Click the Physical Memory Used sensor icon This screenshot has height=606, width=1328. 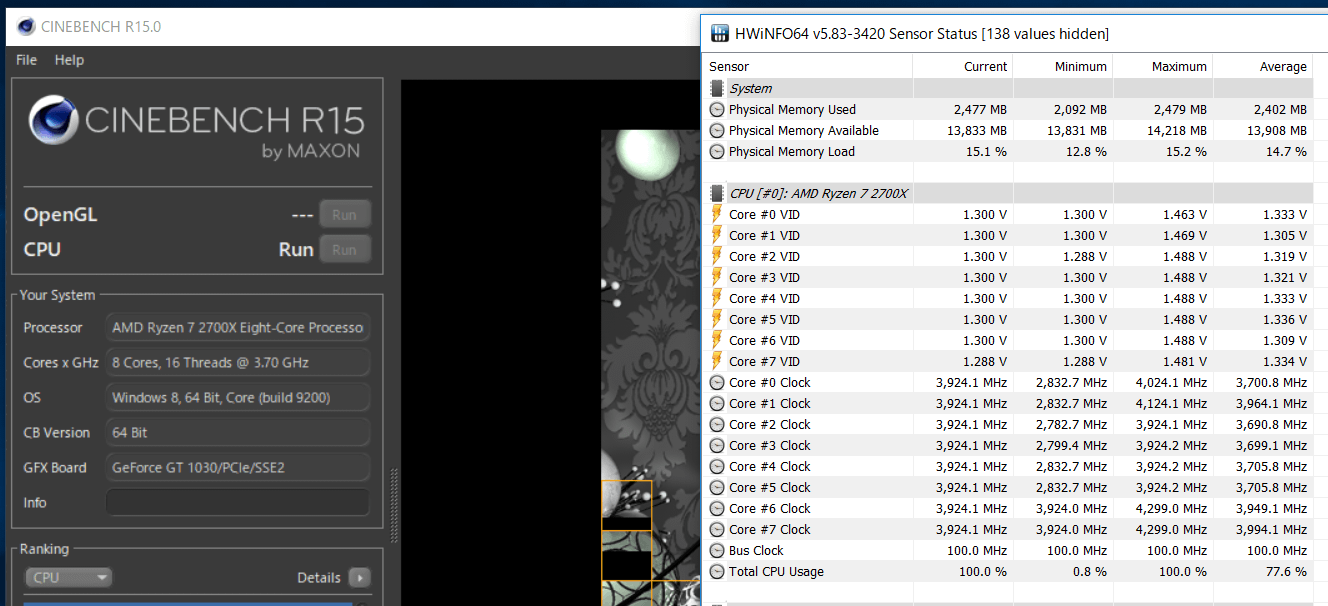click(717, 109)
